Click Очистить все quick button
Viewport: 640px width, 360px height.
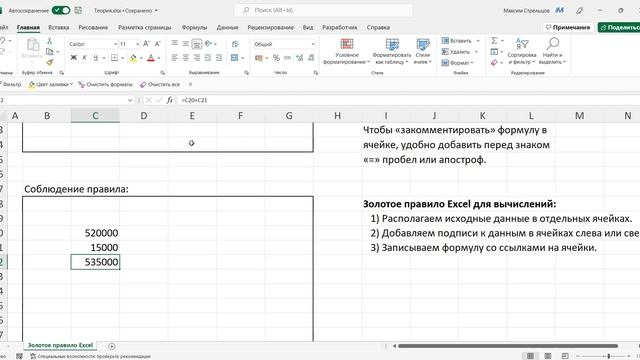tap(160, 84)
